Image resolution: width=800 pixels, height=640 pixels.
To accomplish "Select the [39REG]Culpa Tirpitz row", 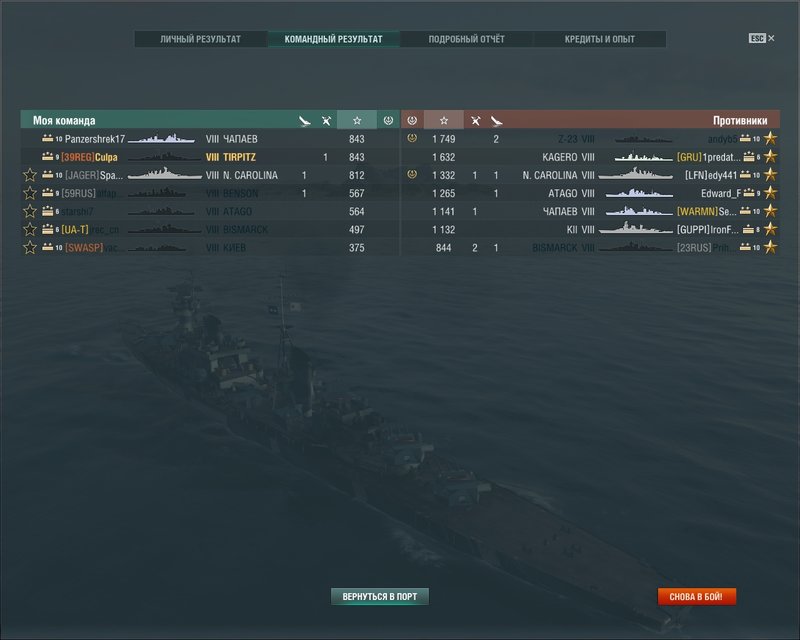I will [210, 157].
